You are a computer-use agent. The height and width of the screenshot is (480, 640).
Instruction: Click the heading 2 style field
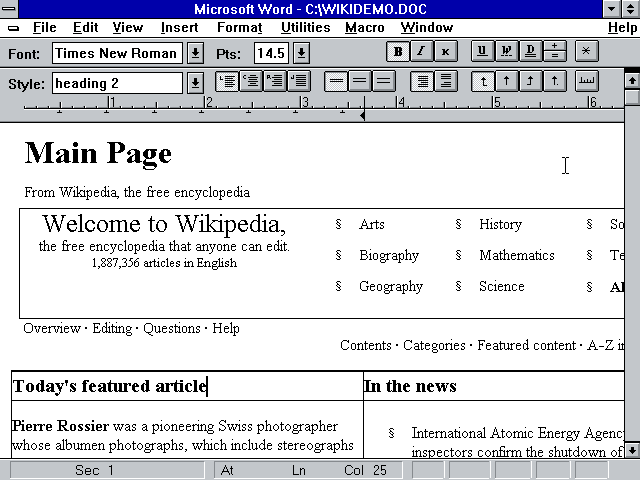tap(117, 83)
